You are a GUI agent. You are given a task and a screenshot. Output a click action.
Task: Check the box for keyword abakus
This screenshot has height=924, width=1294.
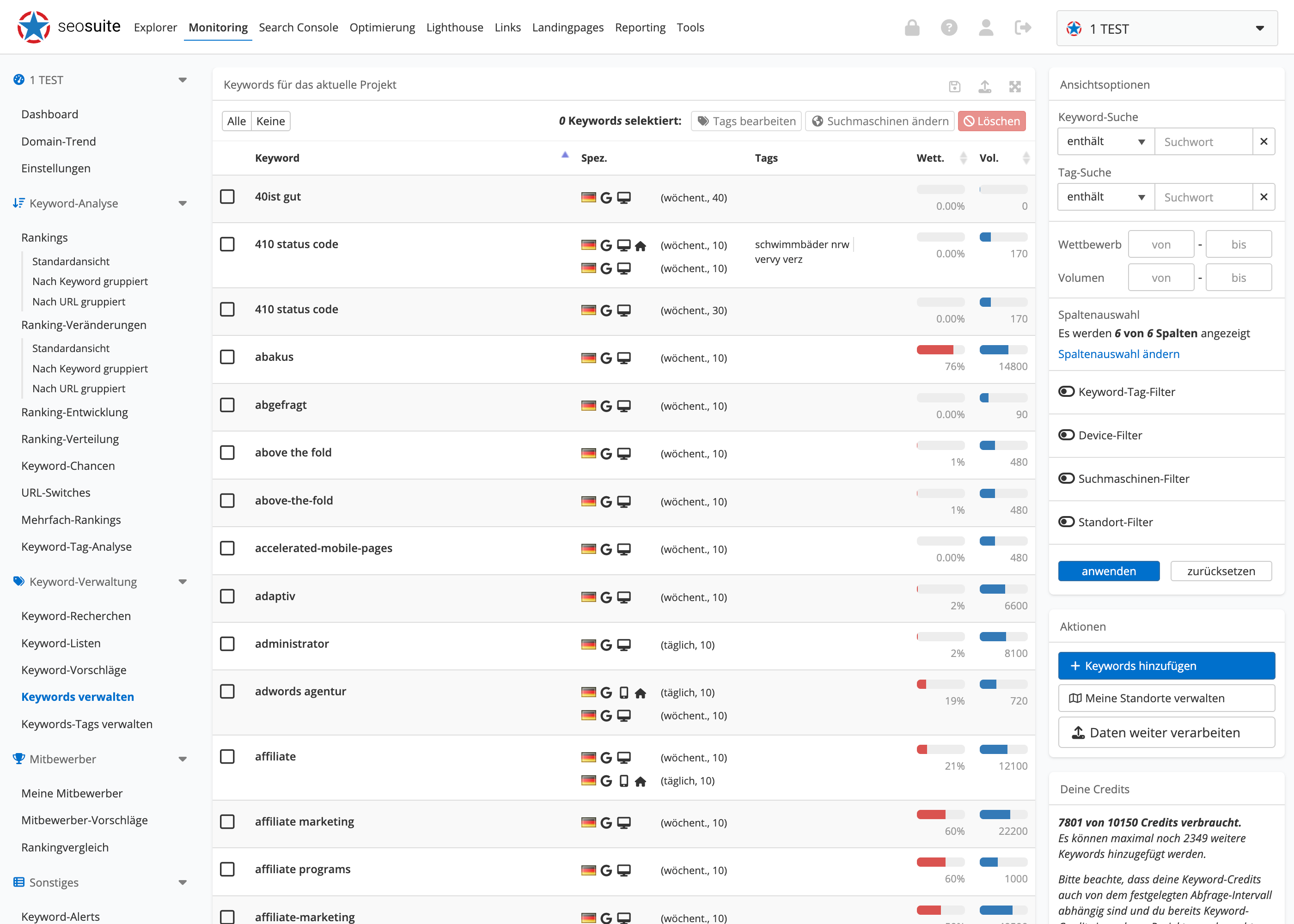[x=227, y=357]
